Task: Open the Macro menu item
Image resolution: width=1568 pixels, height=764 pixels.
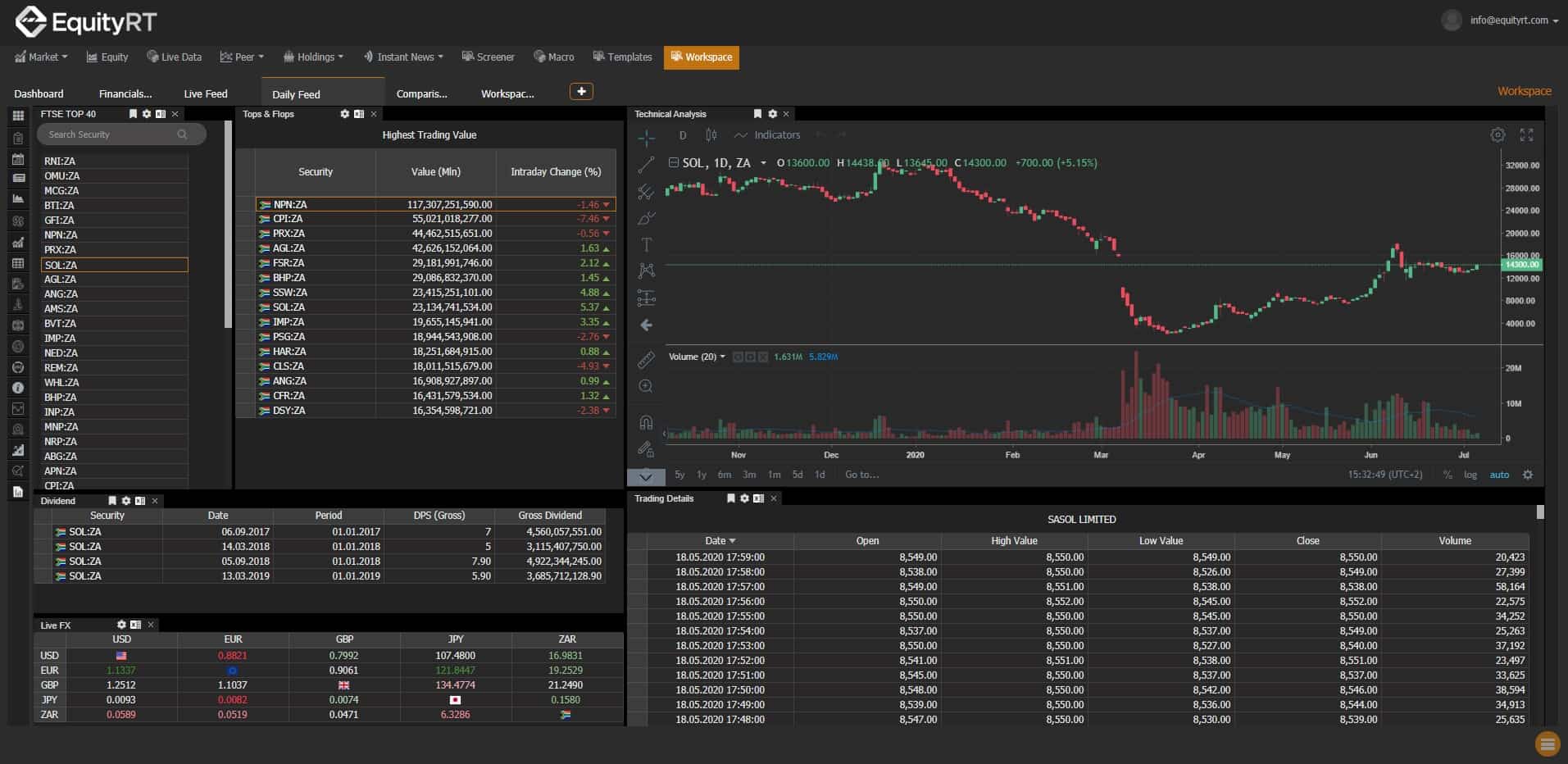Action: 553,57
